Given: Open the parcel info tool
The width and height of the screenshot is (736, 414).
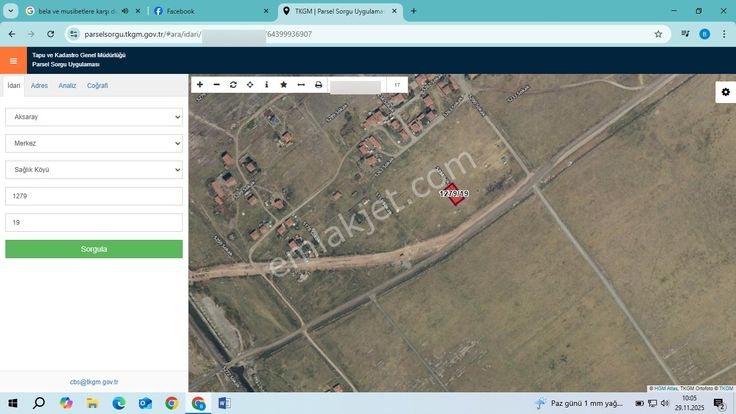Looking at the screenshot, I should [x=267, y=84].
